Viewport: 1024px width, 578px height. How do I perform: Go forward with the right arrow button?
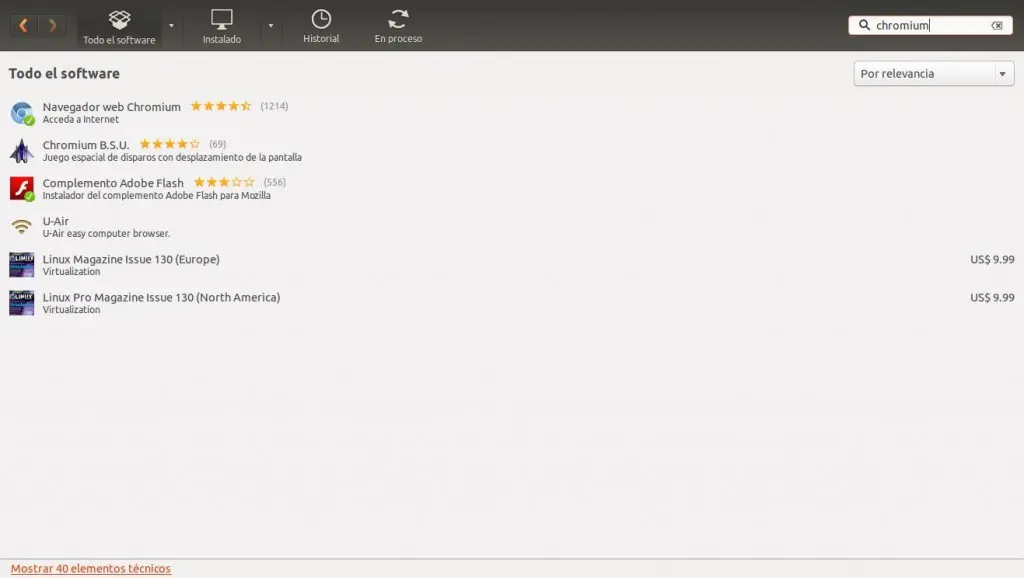[x=52, y=25]
